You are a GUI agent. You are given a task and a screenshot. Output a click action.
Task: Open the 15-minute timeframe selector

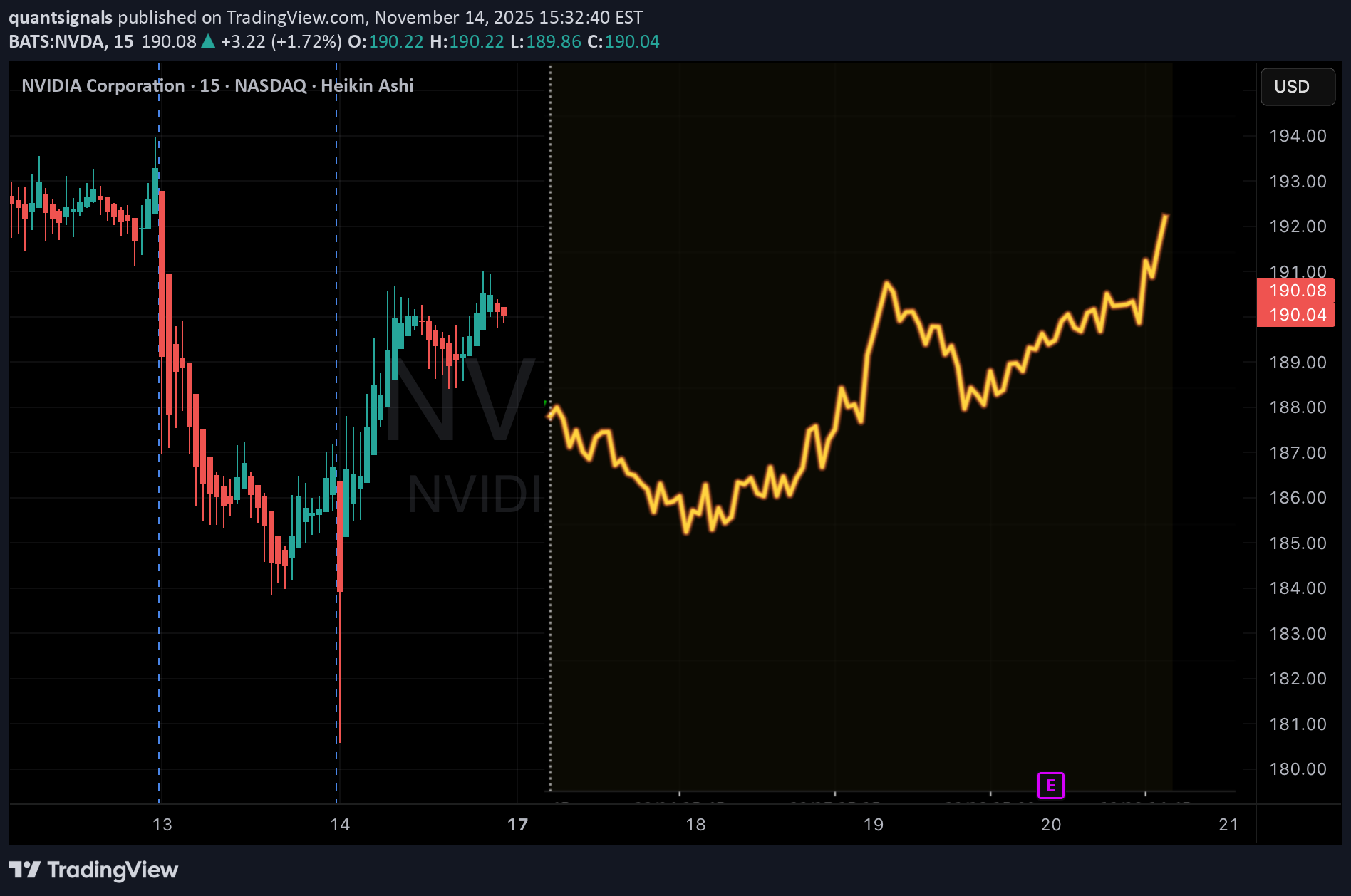(125, 41)
